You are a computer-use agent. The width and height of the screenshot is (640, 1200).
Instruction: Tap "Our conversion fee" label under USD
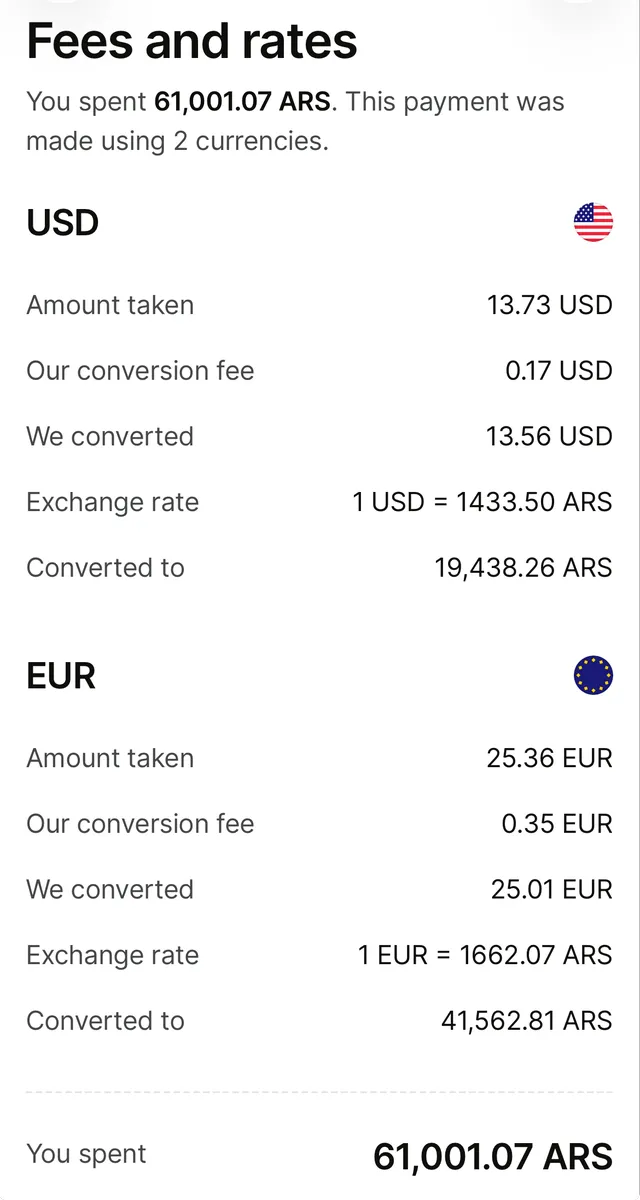[x=140, y=371]
